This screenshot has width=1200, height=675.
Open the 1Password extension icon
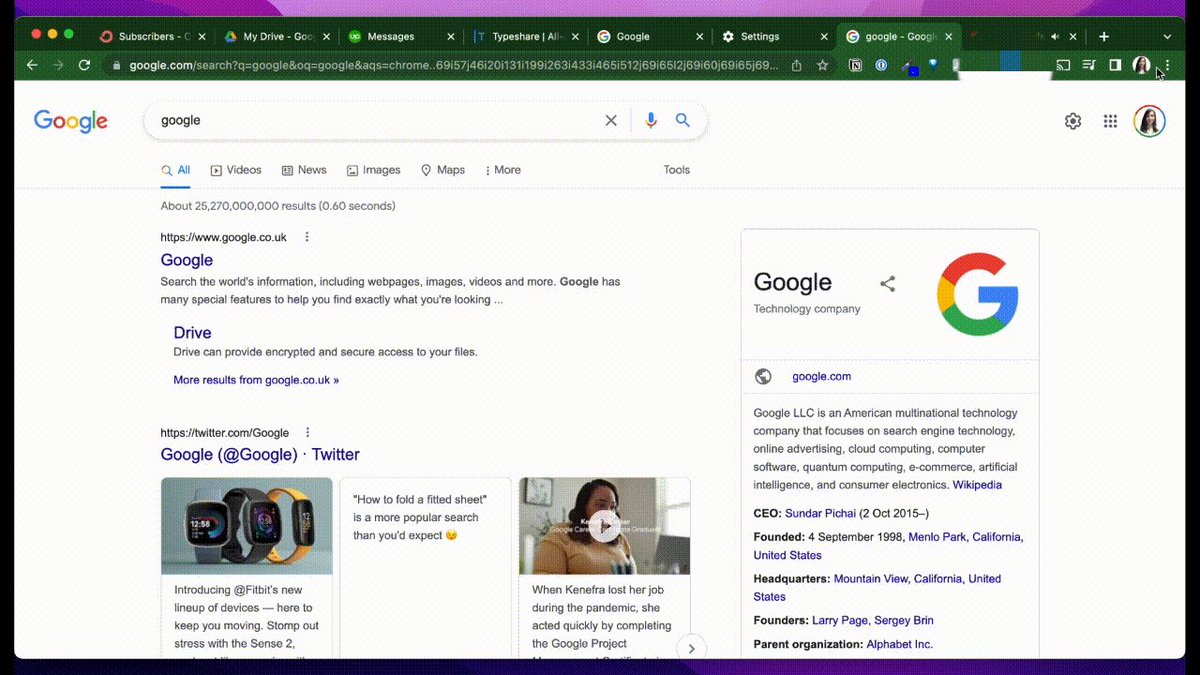click(x=881, y=65)
